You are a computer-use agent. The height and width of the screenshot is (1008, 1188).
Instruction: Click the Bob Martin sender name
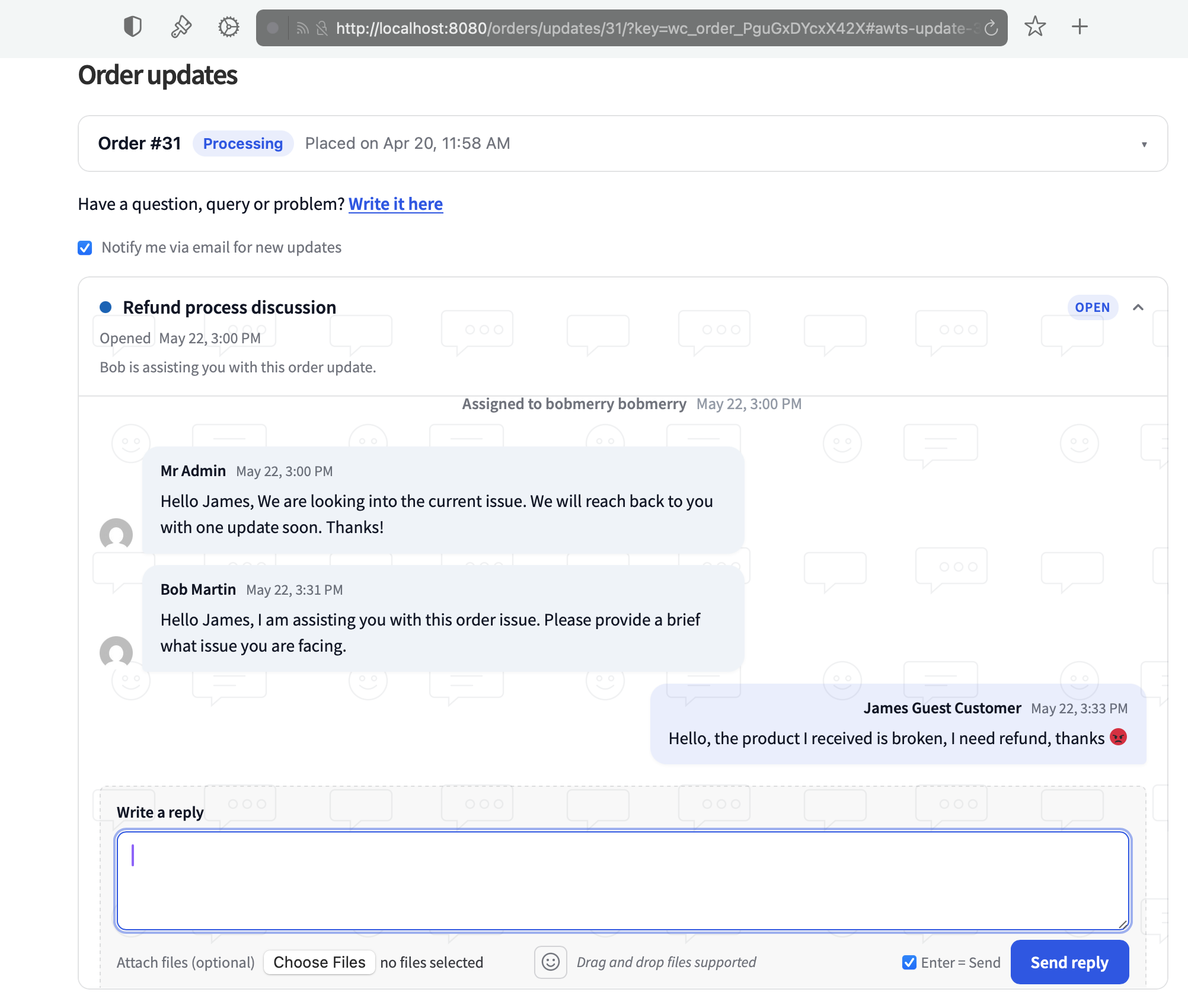coord(198,589)
